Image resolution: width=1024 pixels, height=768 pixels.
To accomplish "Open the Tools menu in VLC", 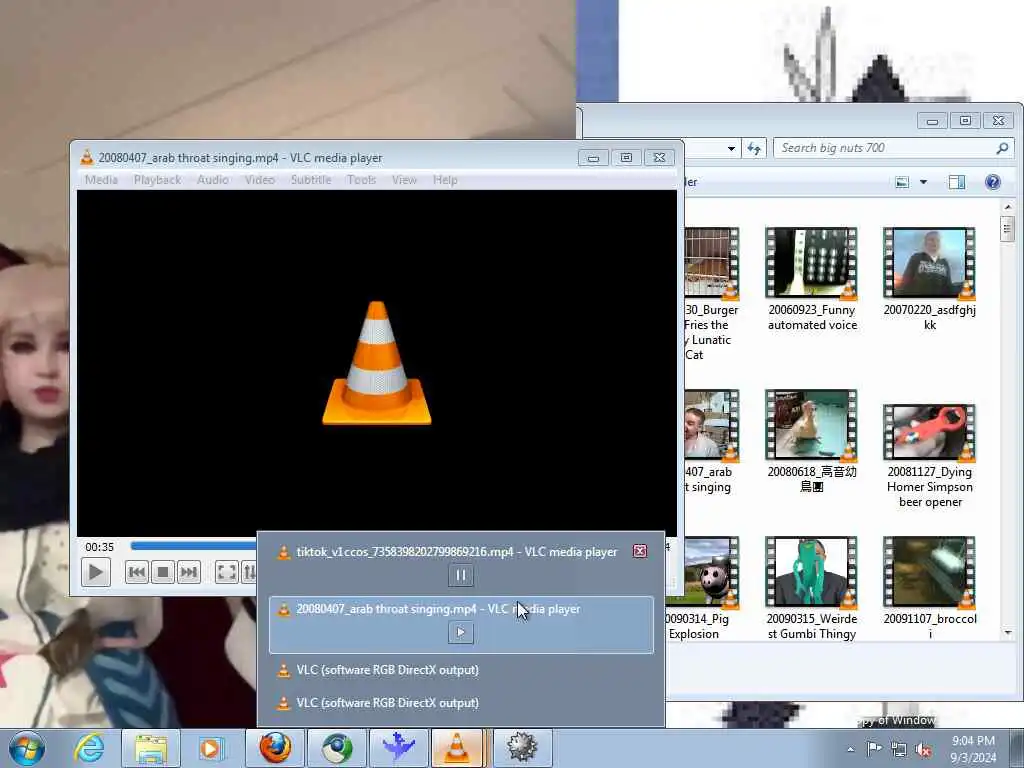I will pos(361,180).
